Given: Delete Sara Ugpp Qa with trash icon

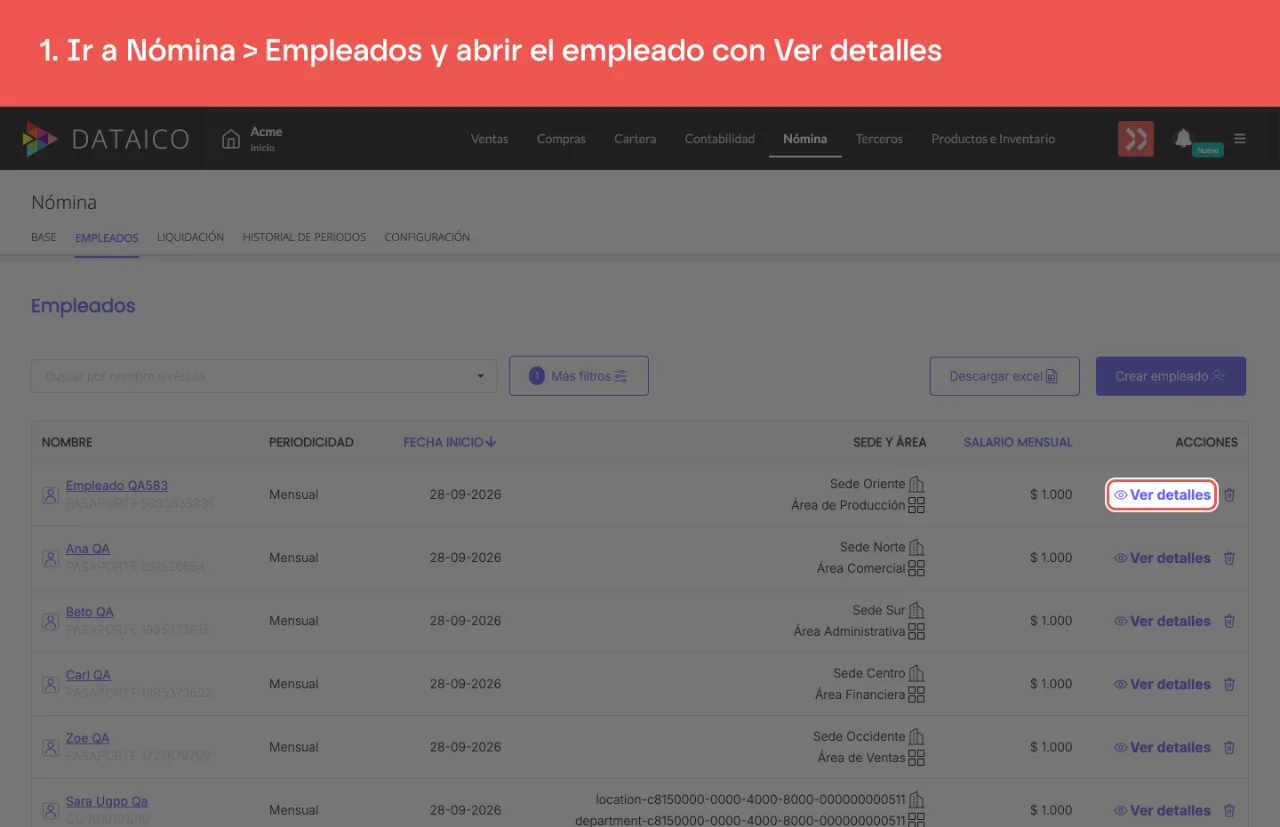Looking at the screenshot, I should (x=1230, y=810).
